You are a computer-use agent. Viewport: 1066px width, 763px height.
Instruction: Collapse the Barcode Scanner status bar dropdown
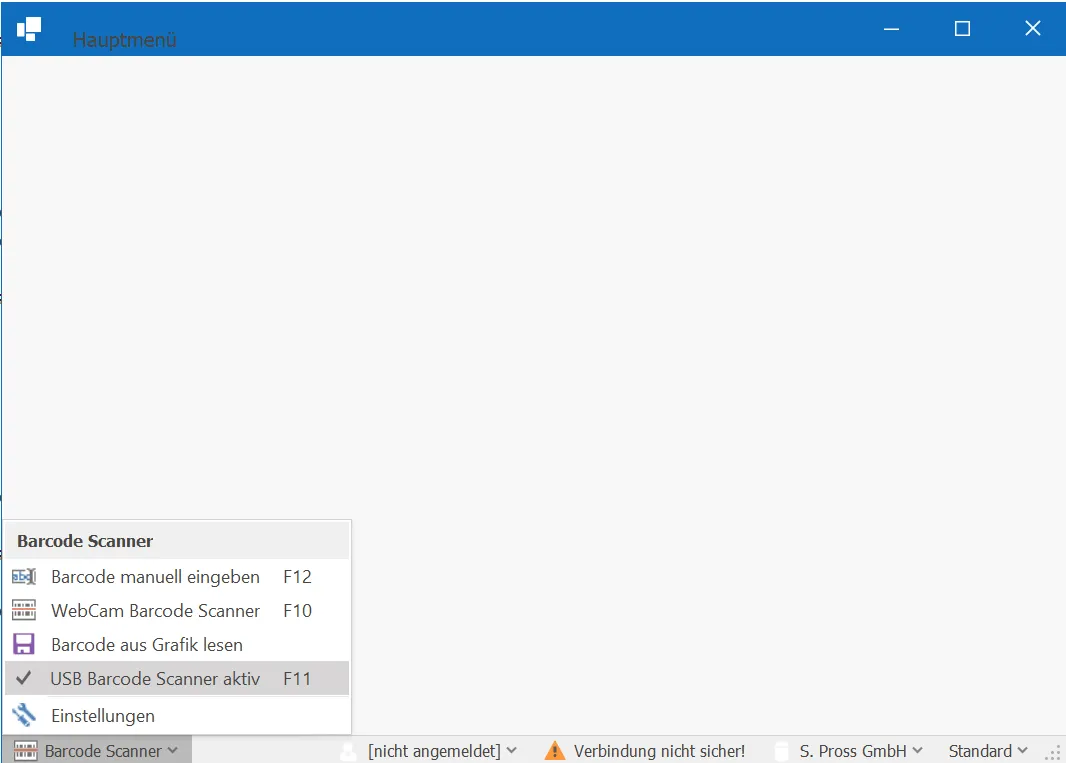97,750
